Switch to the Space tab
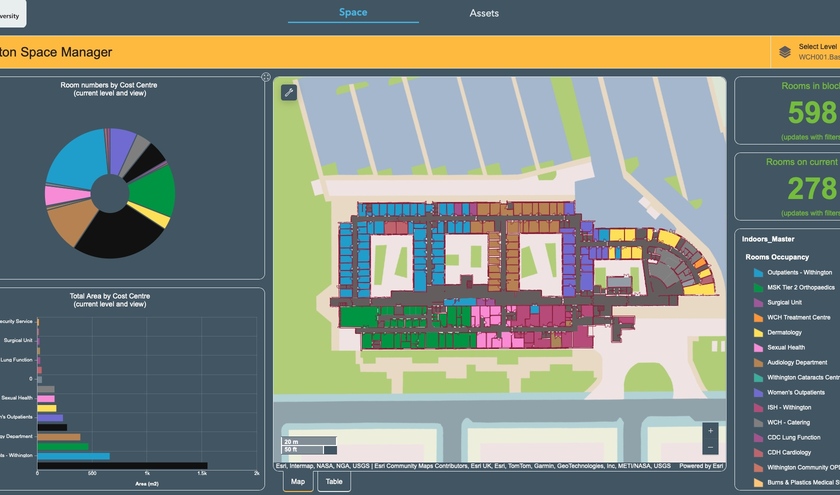The image size is (840, 495). [x=353, y=13]
